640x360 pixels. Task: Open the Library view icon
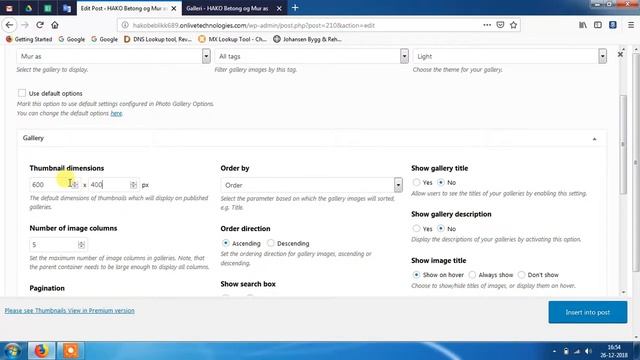(583, 25)
